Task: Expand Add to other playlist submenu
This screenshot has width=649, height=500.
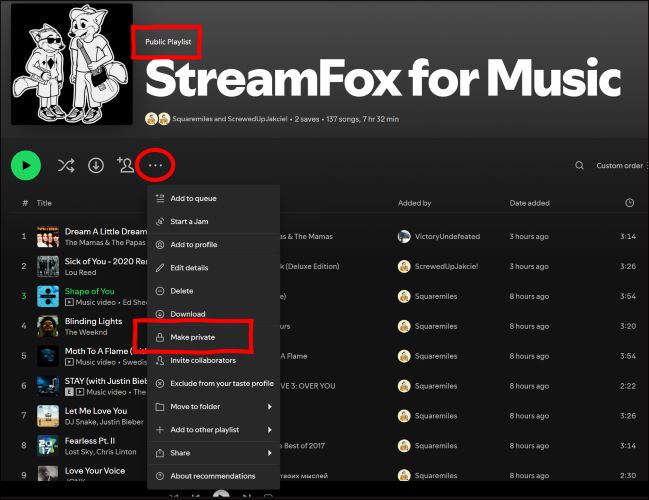Action: pos(214,430)
